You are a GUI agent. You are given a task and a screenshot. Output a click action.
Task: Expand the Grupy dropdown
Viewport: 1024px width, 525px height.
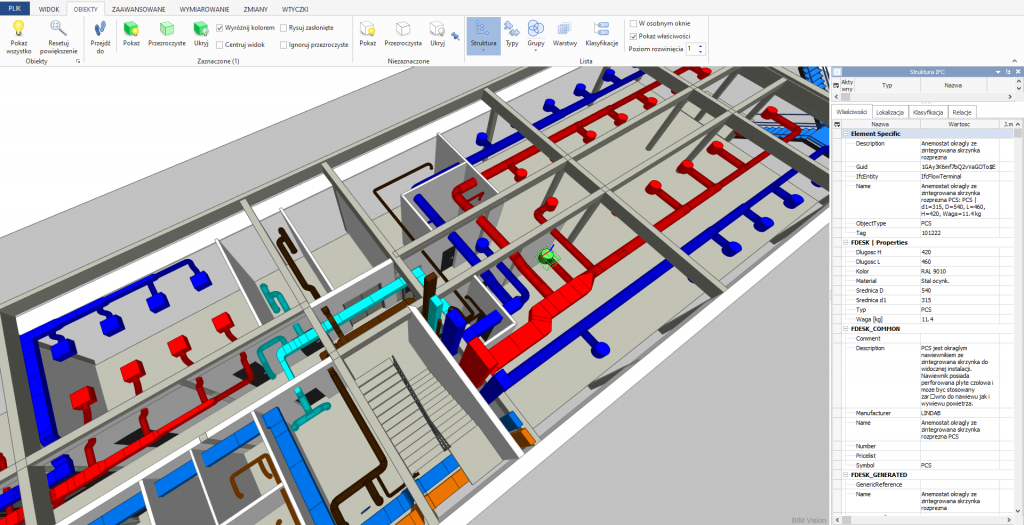tap(536, 50)
